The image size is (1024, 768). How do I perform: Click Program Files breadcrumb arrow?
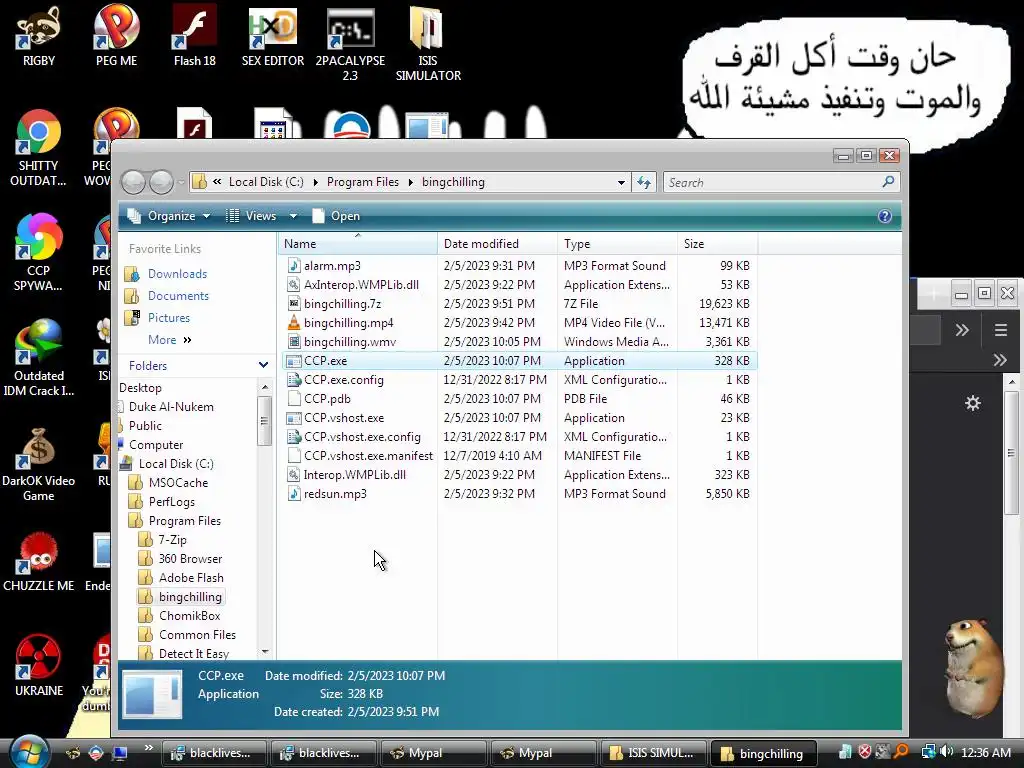click(411, 182)
